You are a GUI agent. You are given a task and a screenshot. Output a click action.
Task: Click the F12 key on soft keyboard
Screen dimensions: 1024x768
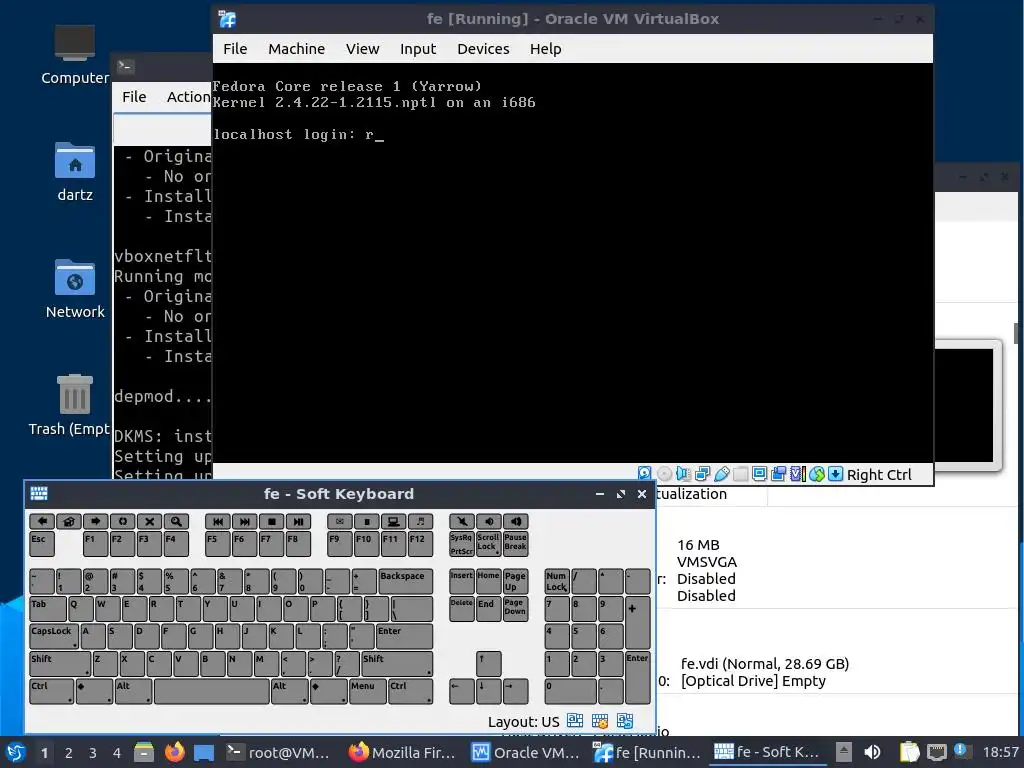[420, 544]
